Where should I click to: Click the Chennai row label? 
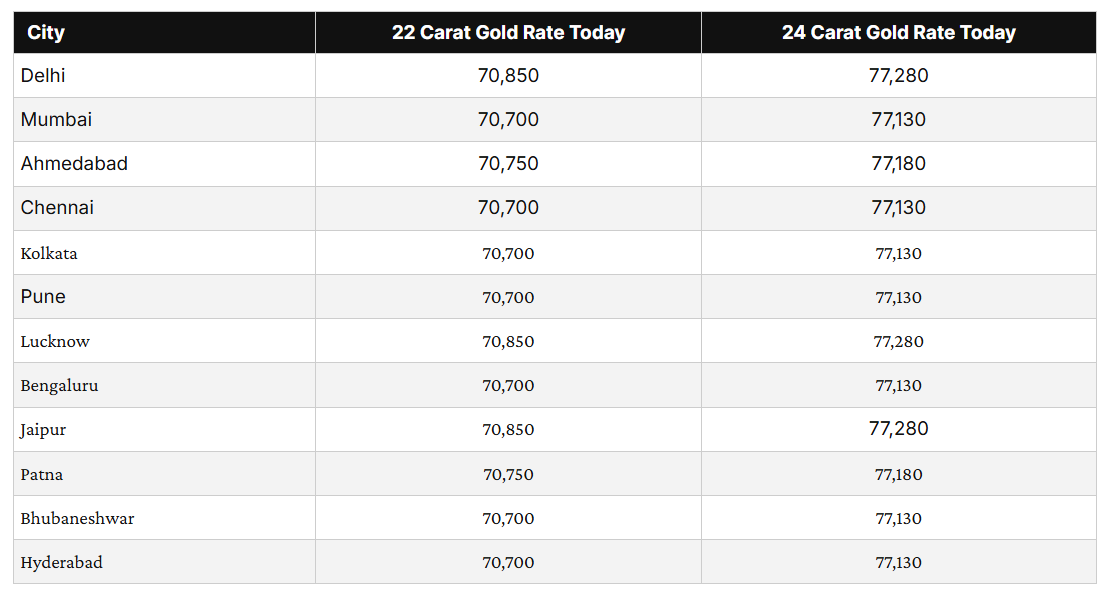tap(57, 208)
